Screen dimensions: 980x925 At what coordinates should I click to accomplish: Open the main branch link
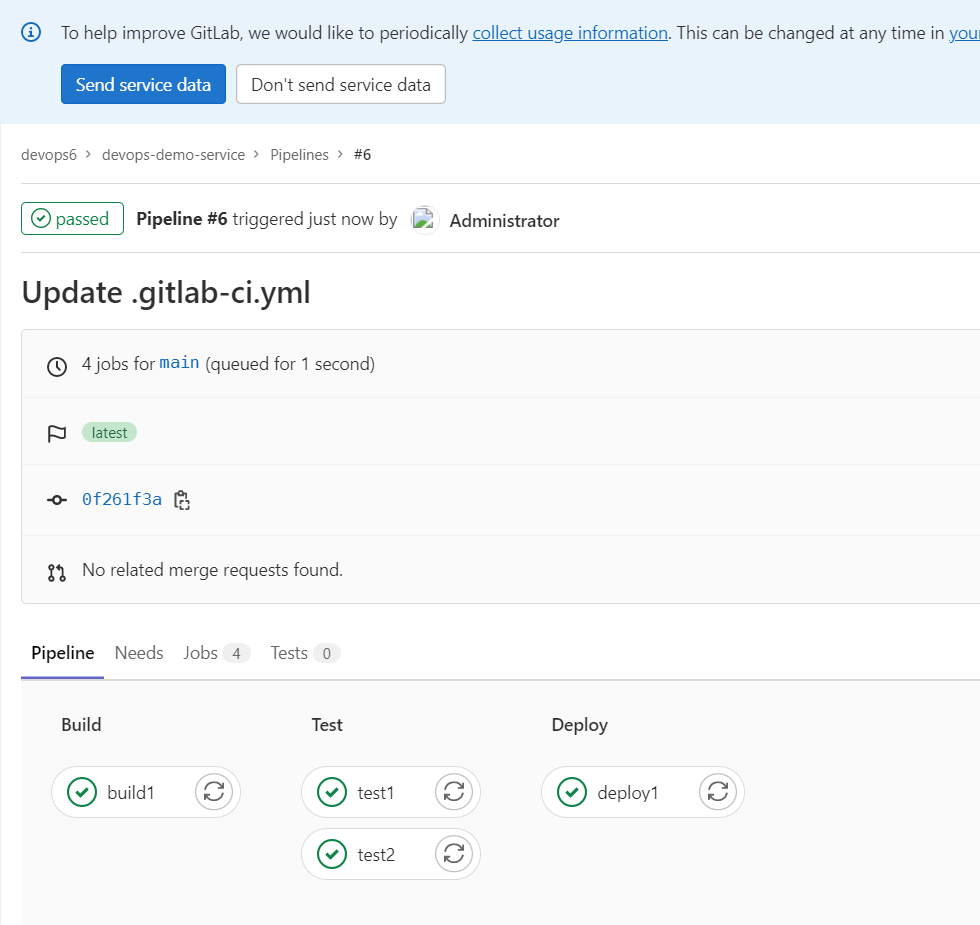[179, 363]
